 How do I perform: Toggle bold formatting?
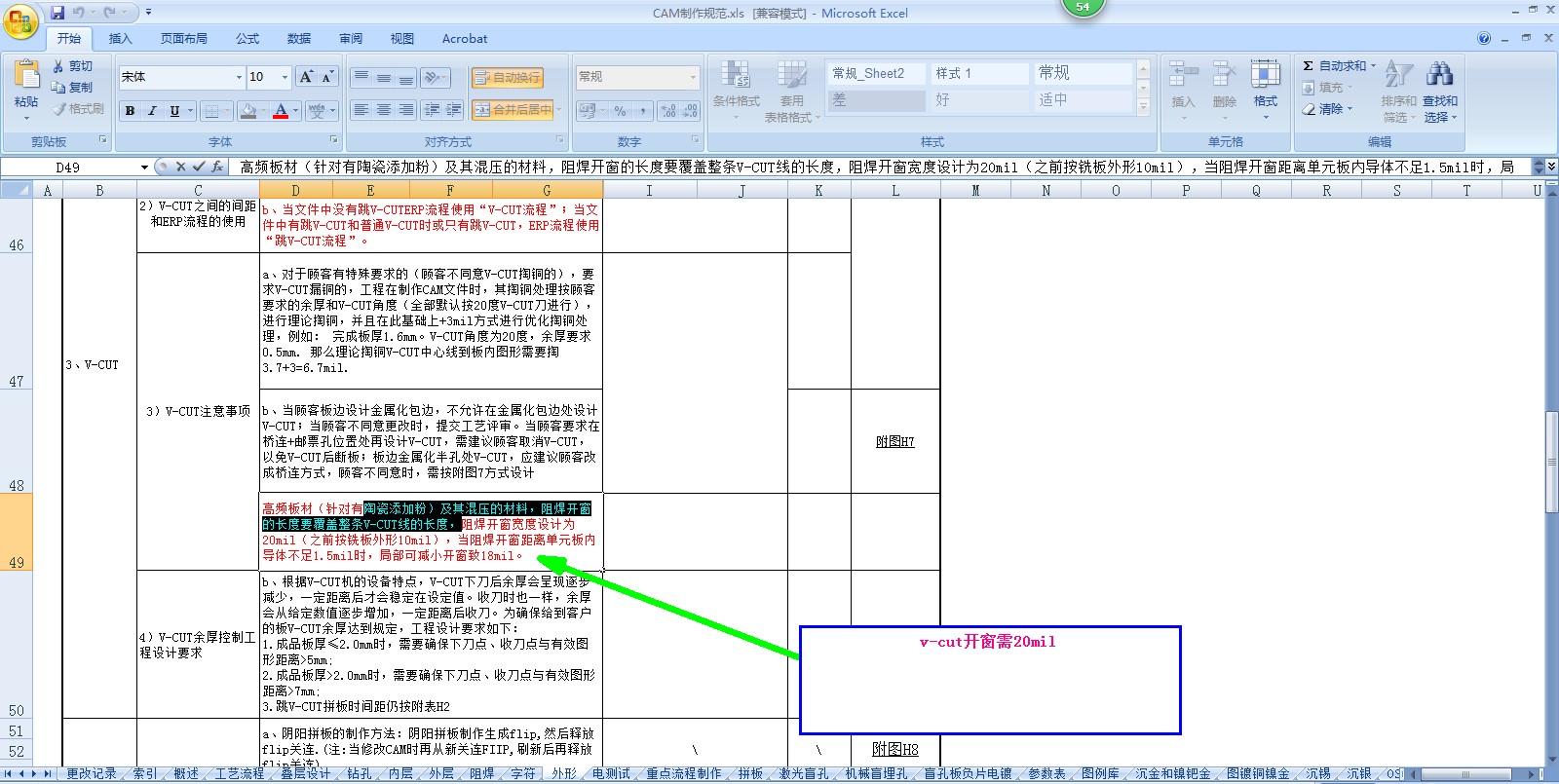[x=130, y=111]
